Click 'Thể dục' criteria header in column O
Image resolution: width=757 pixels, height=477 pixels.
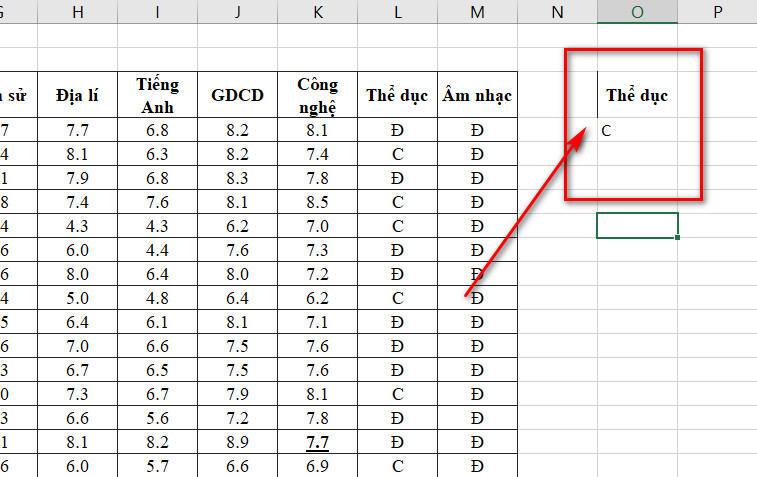[637, 96]
